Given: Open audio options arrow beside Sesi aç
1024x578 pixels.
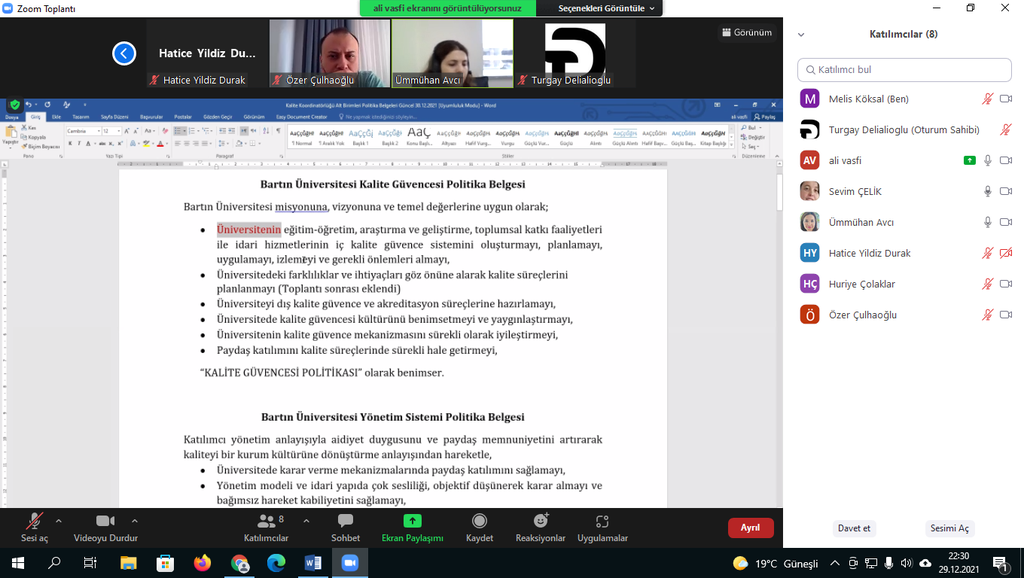Looking at the screenshot, I should click(59, 521).
